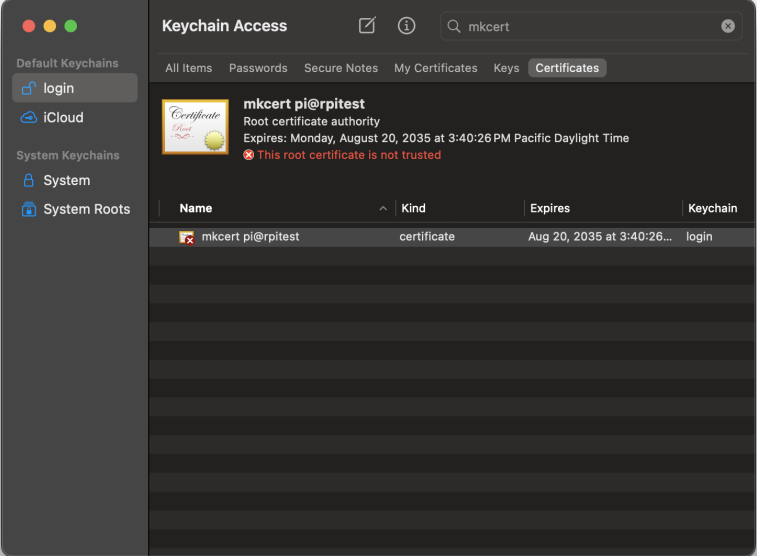
Task: Click the Name column sort arrow
Action: (x=383, y=208)
